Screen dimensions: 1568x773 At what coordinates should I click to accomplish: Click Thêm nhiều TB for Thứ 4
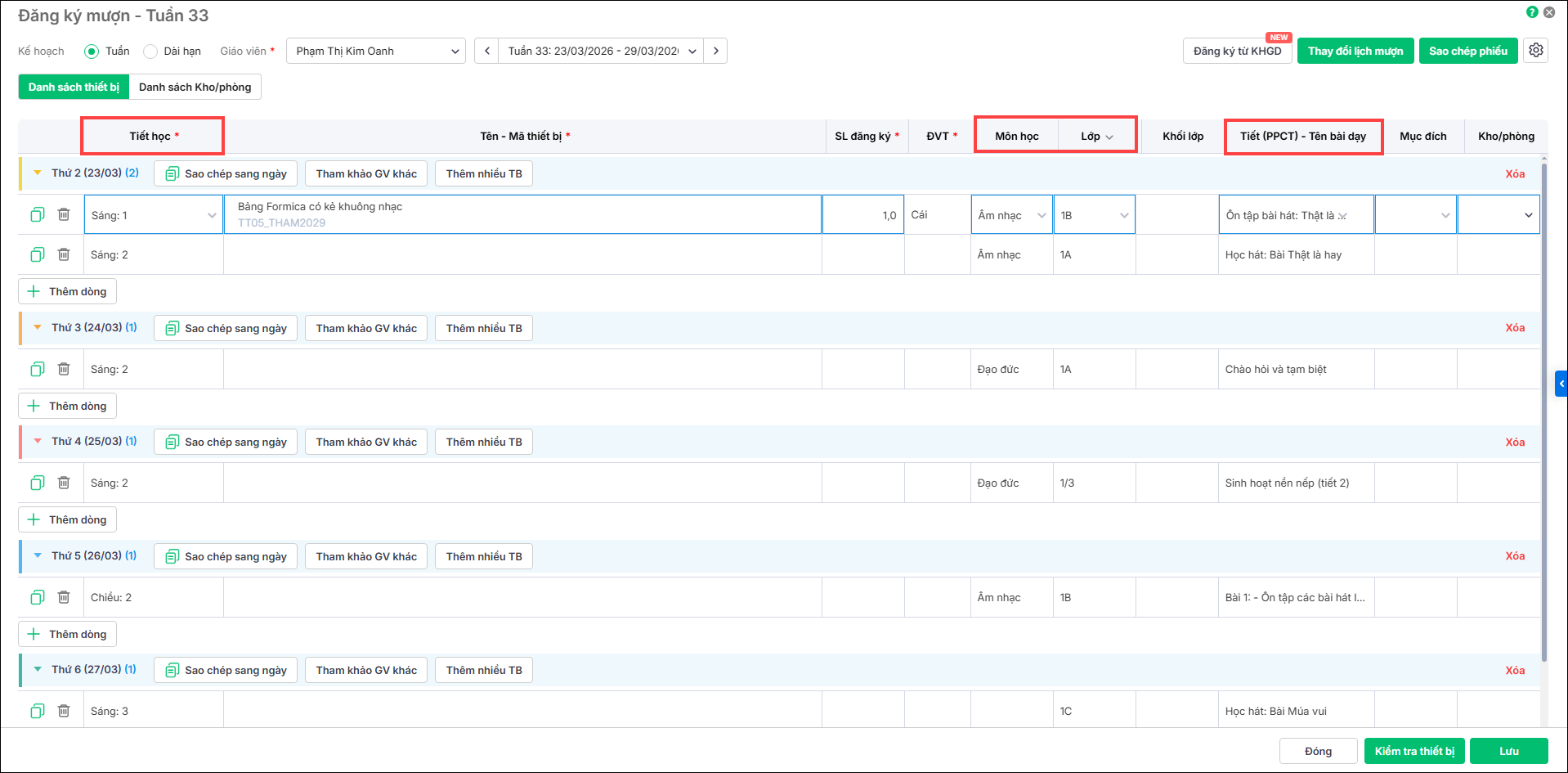pyautogui.click(x=484, y=442)
